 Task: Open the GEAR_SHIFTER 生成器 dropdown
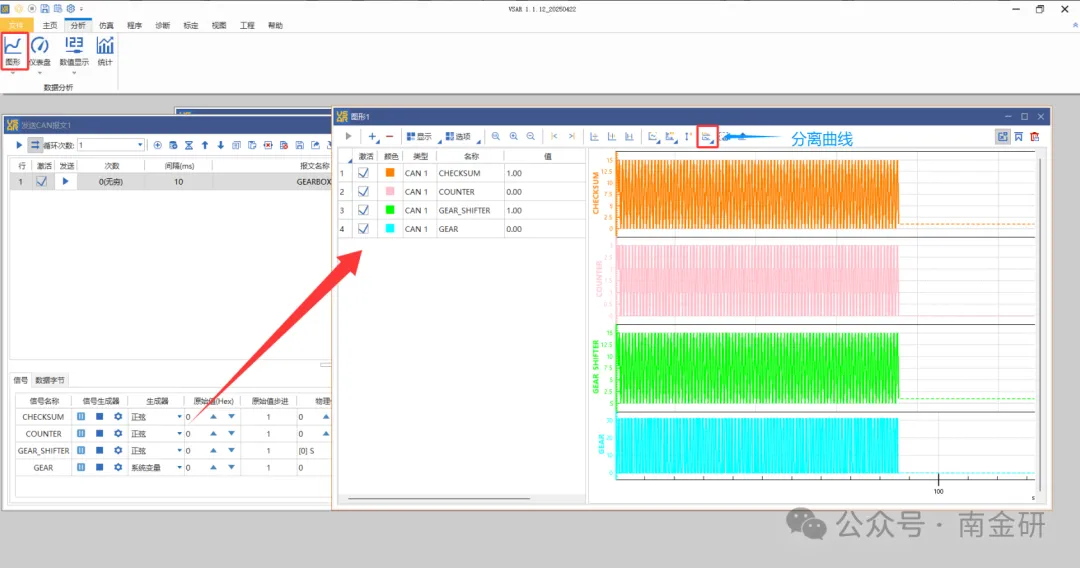pyautogui.click(x=179, y=450)
